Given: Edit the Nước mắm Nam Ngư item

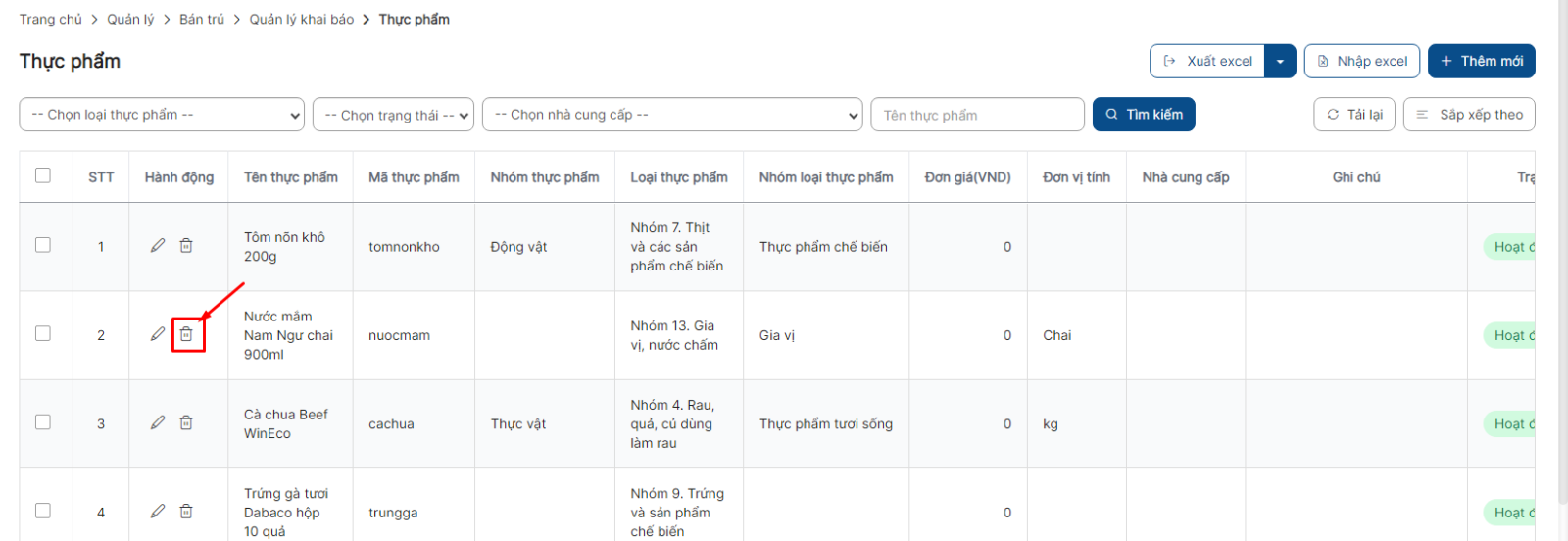Looking at the screenshot, I should [x=158, y=334].
